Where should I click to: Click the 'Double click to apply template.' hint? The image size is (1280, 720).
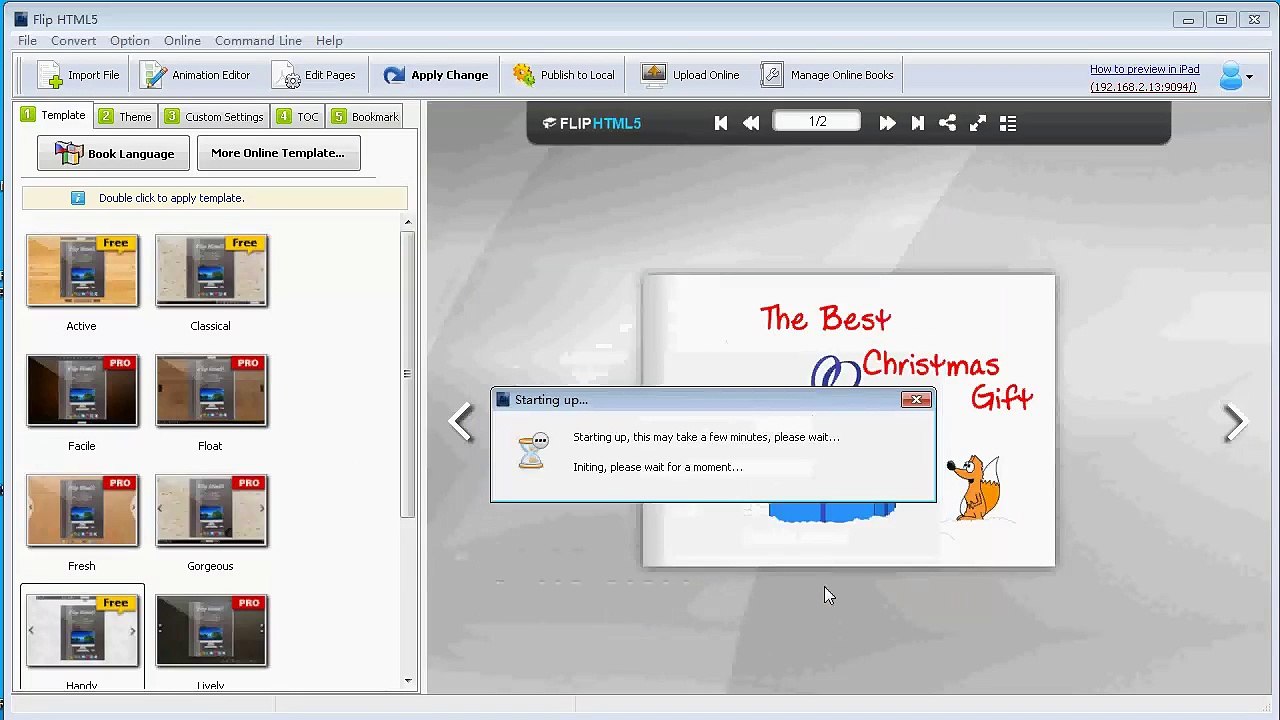pyautogui.click(x=171, y=198)
